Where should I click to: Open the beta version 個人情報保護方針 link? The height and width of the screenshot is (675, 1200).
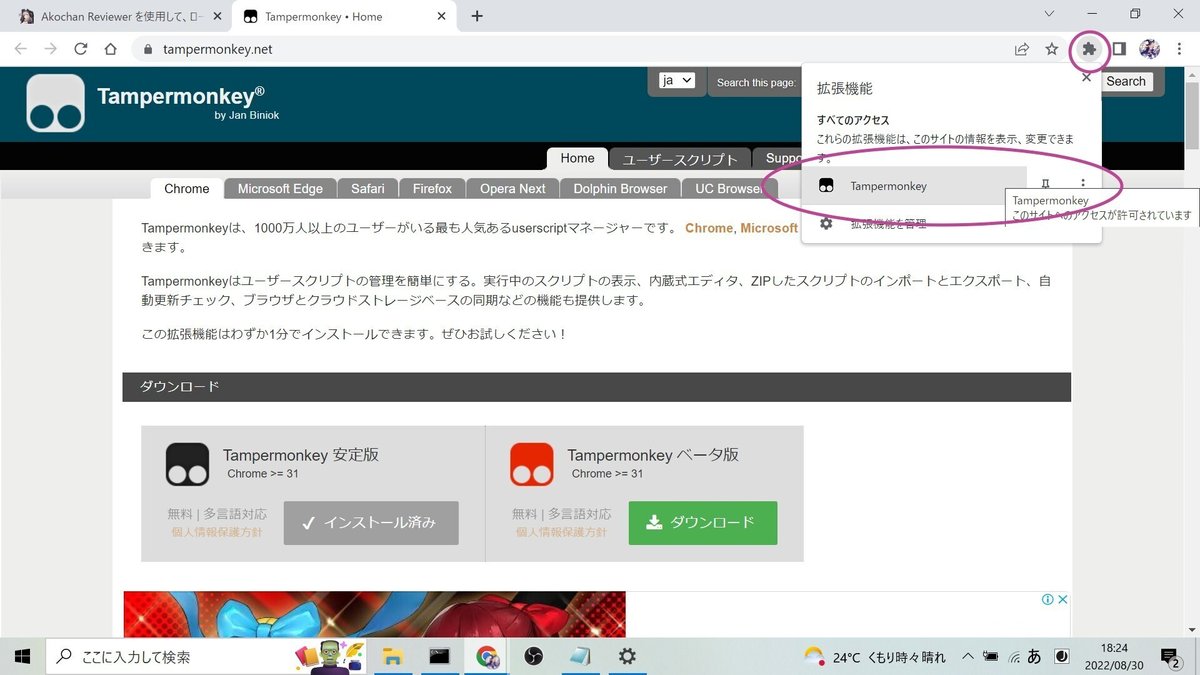[561, 532]
